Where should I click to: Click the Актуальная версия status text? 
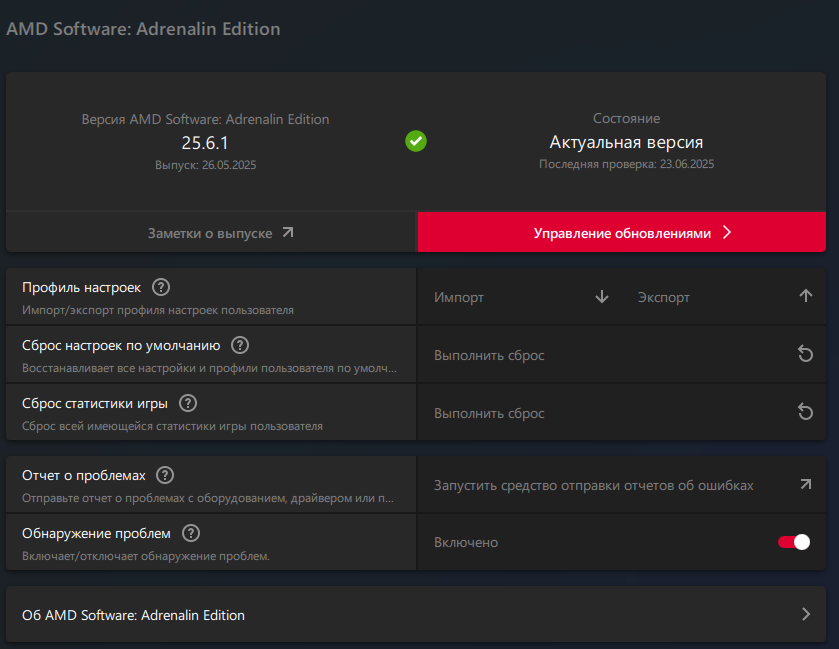(x=626, y=142)
